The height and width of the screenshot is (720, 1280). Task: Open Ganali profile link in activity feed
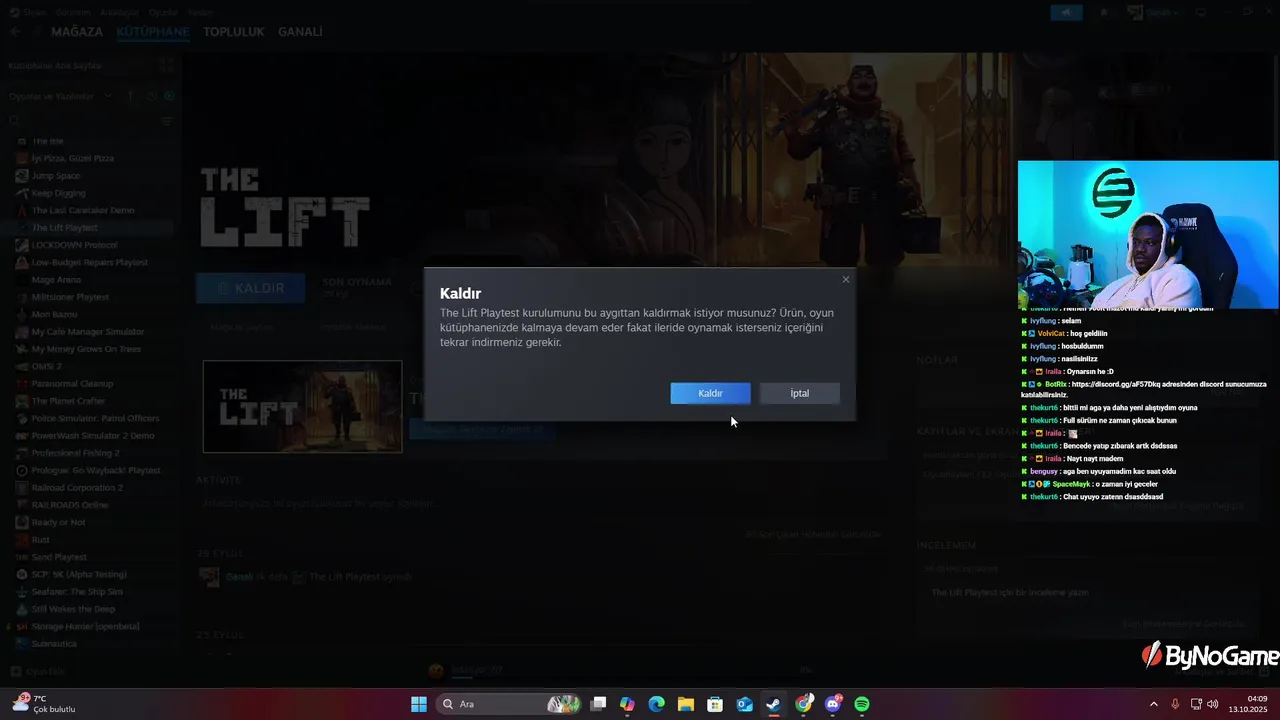(x=238, y=576)
